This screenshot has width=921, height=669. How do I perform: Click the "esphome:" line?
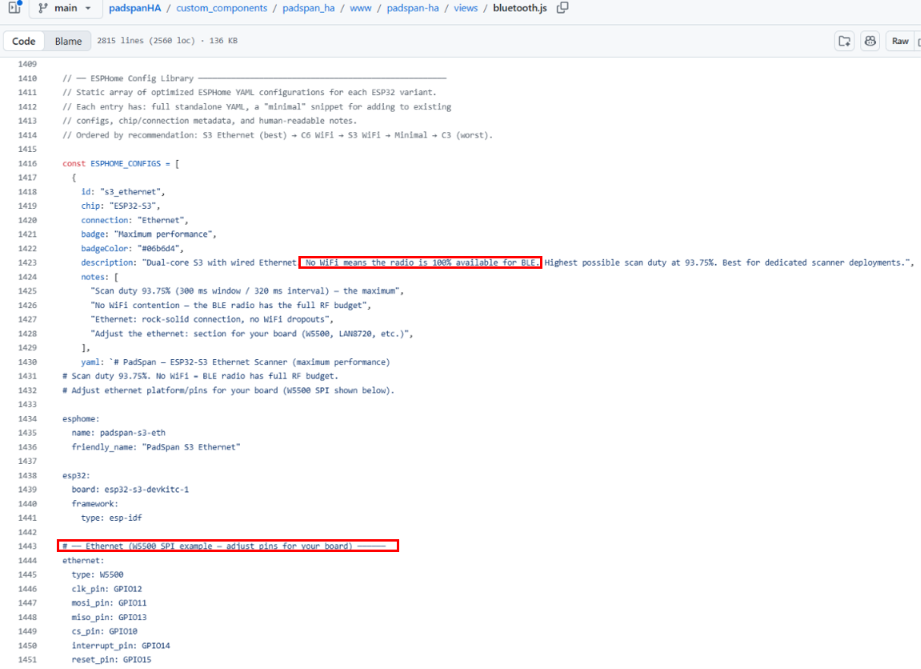[x=81, y=419]
